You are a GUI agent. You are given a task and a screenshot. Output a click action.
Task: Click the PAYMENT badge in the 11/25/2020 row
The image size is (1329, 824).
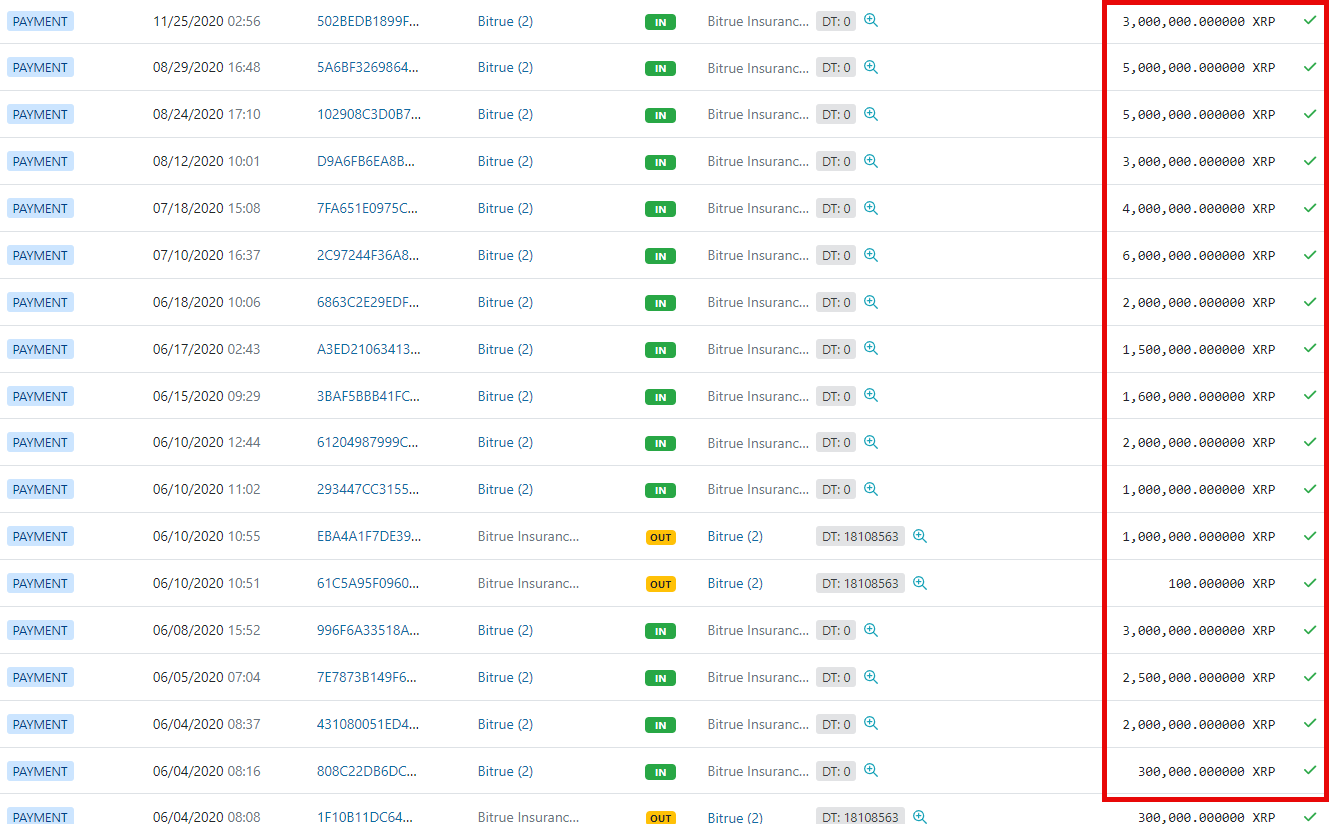(40, 21)
